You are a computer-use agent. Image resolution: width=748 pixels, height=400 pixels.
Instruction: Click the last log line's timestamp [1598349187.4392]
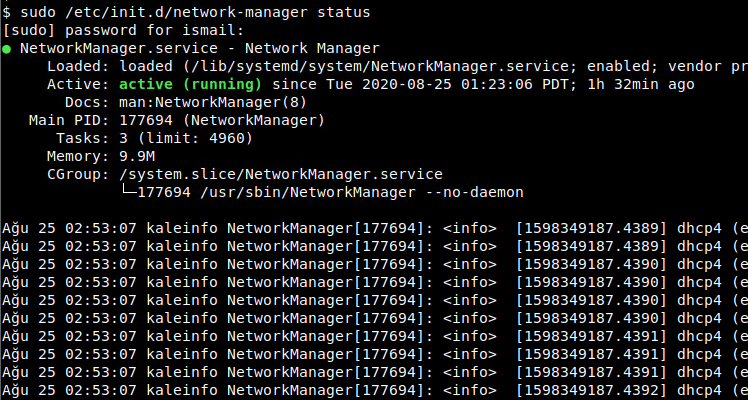point(591,391)
